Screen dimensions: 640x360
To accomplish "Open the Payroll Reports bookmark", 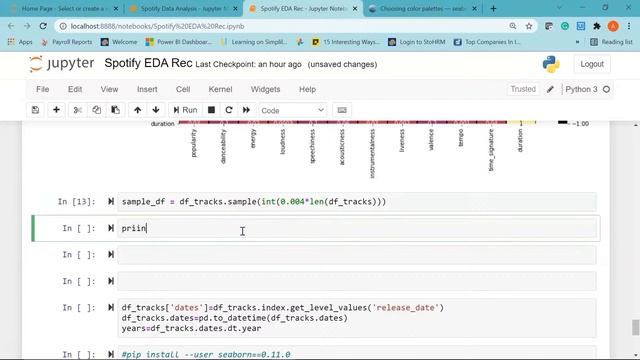I will 67,42.
